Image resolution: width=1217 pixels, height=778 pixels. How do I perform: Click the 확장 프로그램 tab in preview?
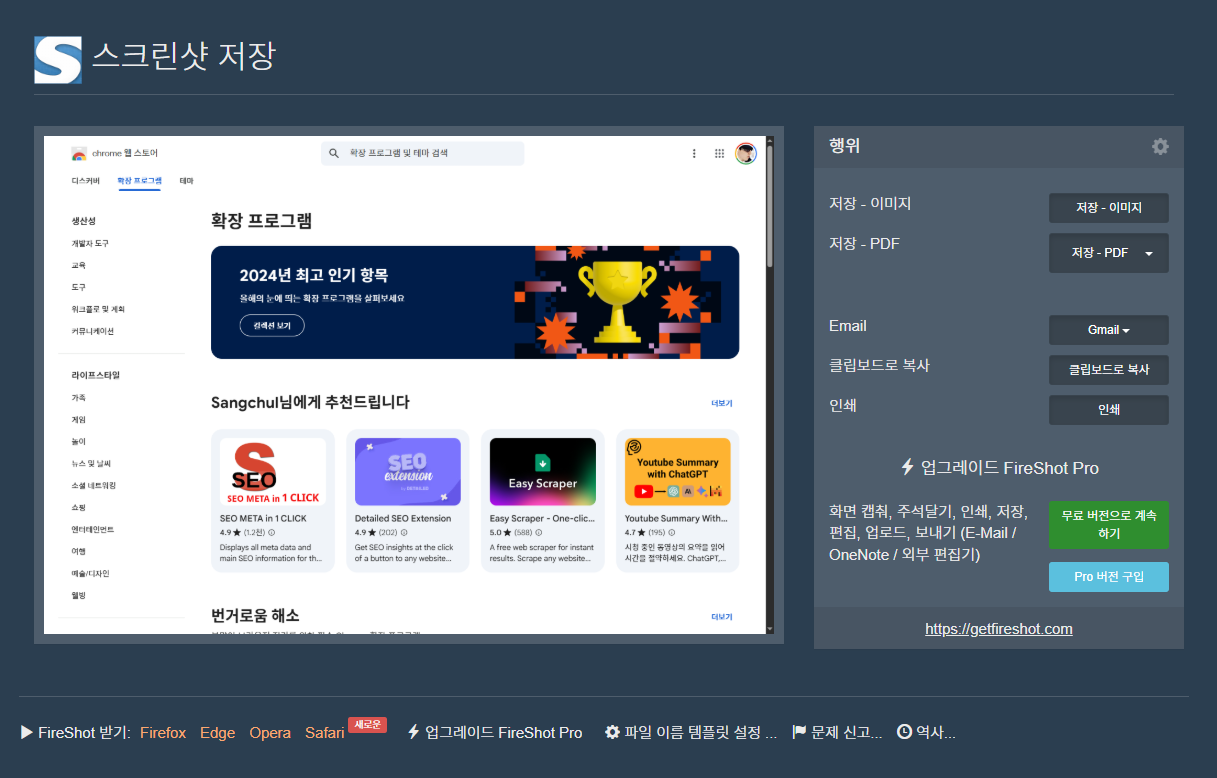click(x=139, y=181)
